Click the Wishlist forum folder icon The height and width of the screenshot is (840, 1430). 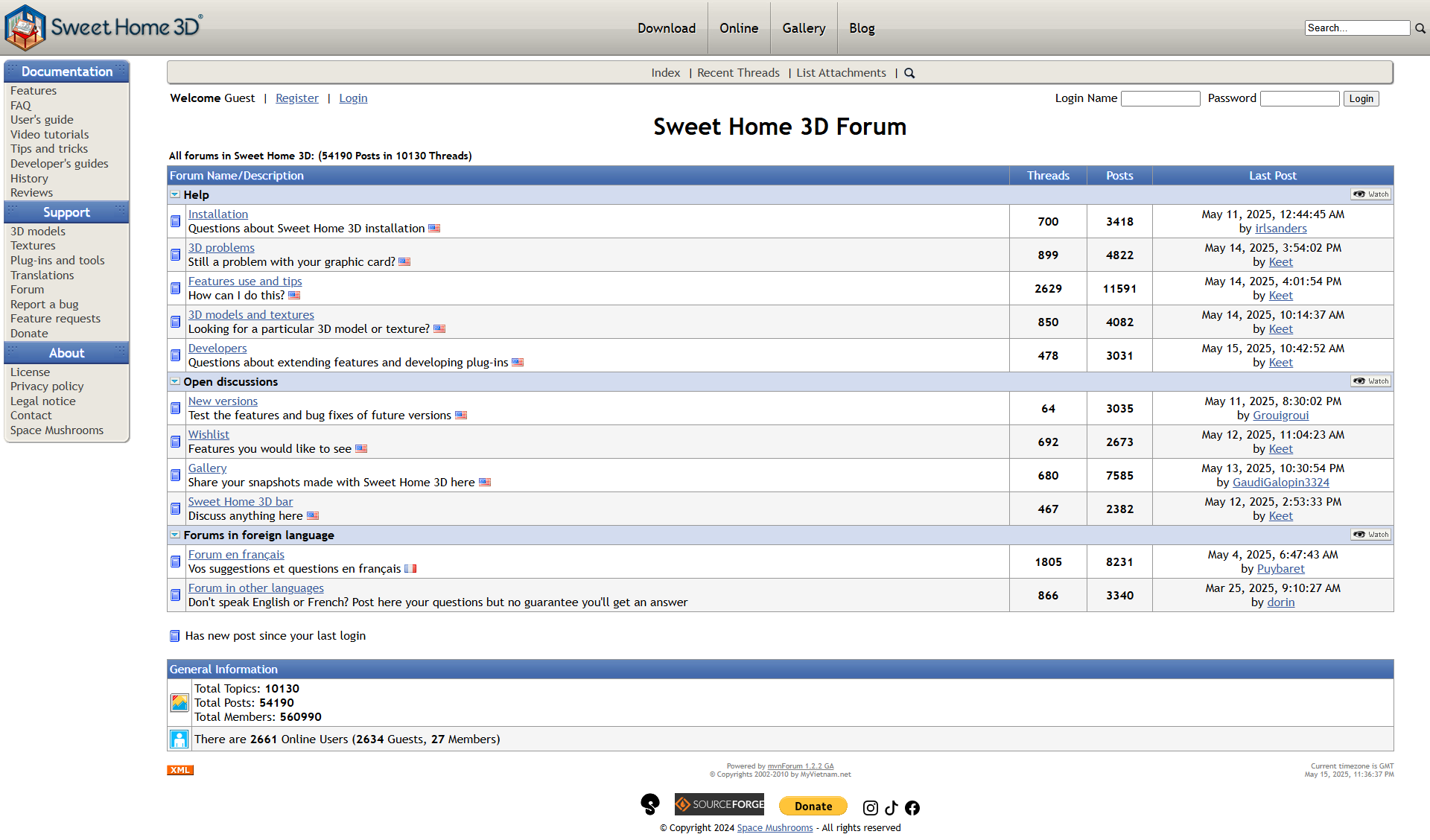176,442
